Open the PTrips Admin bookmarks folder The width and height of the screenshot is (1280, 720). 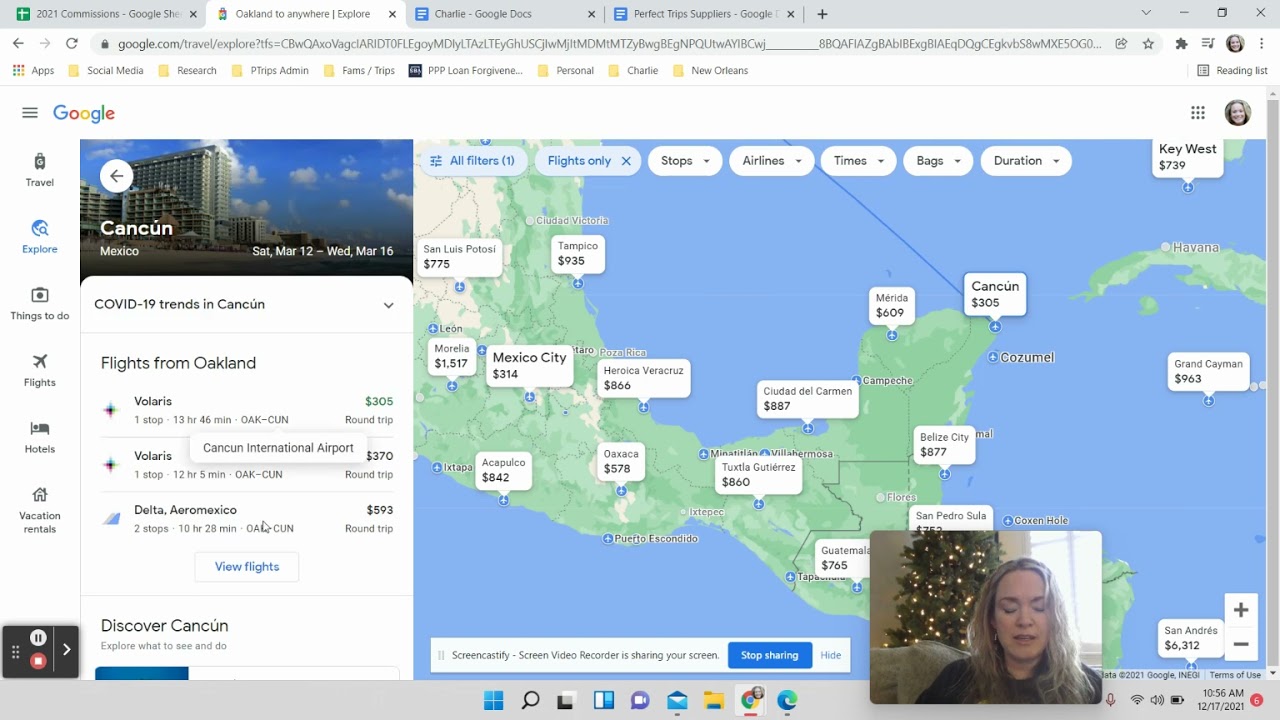click(269, 71)
